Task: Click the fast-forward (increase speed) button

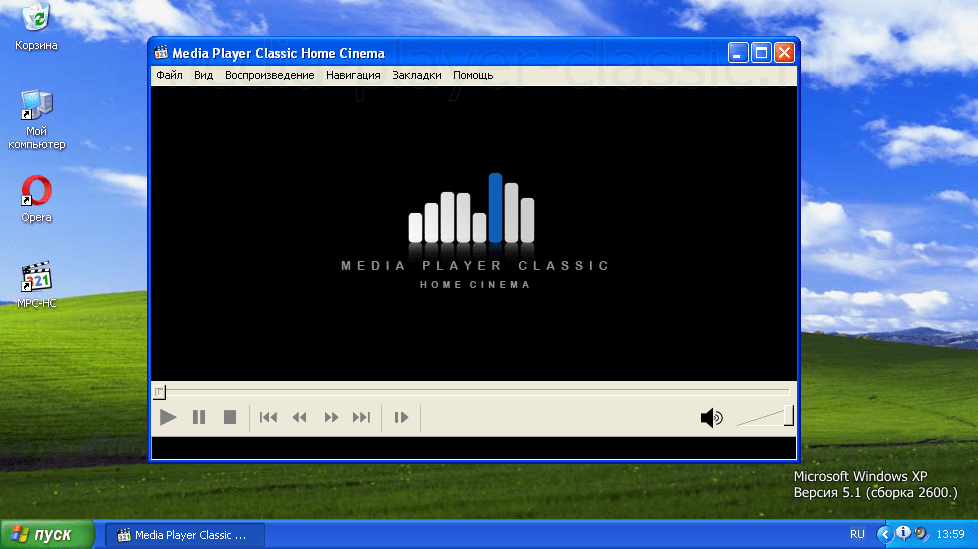Action: pyautogui.click(x=331, y=417)
